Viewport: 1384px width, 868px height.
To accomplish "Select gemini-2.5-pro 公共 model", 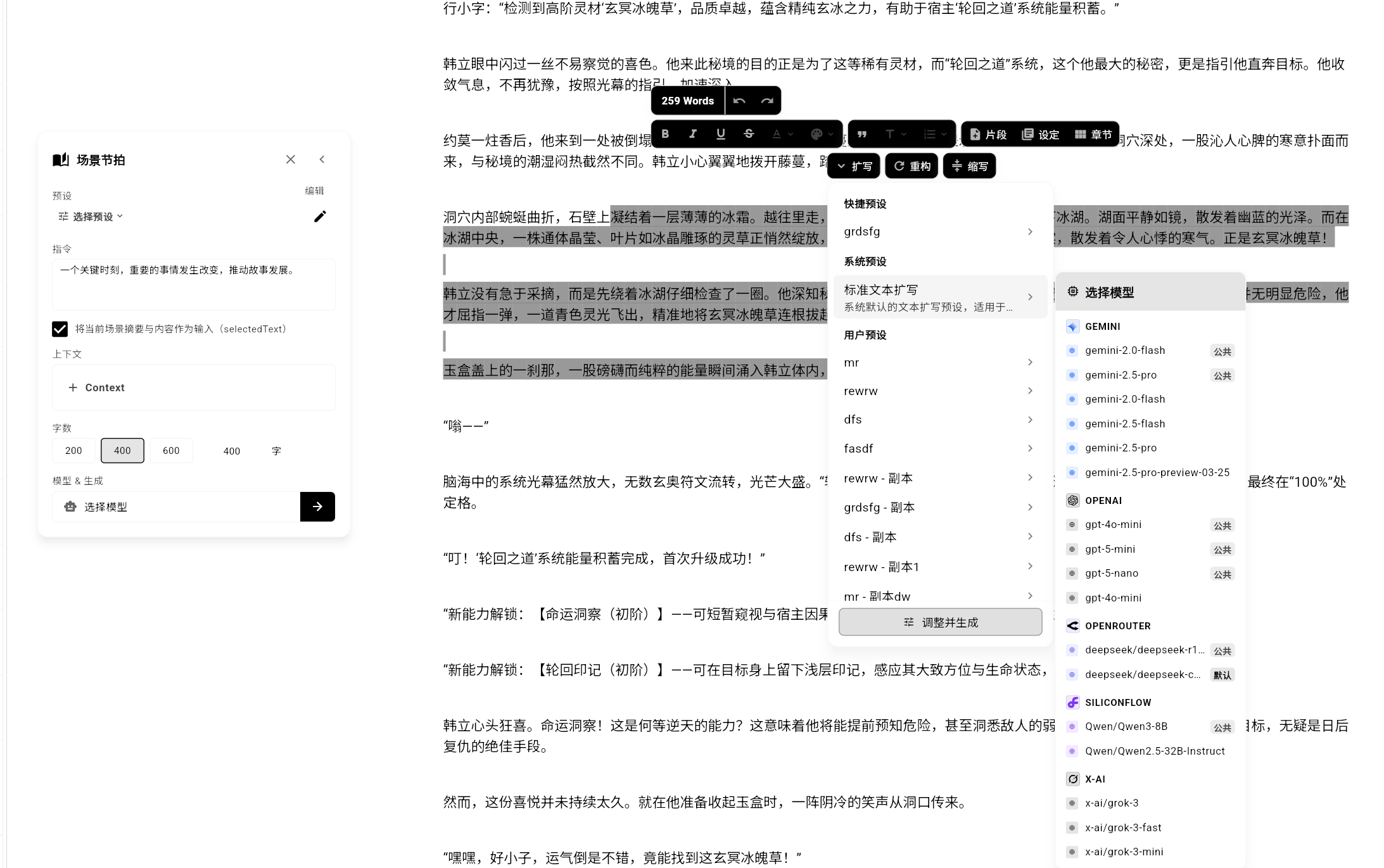I will 1150,375.
